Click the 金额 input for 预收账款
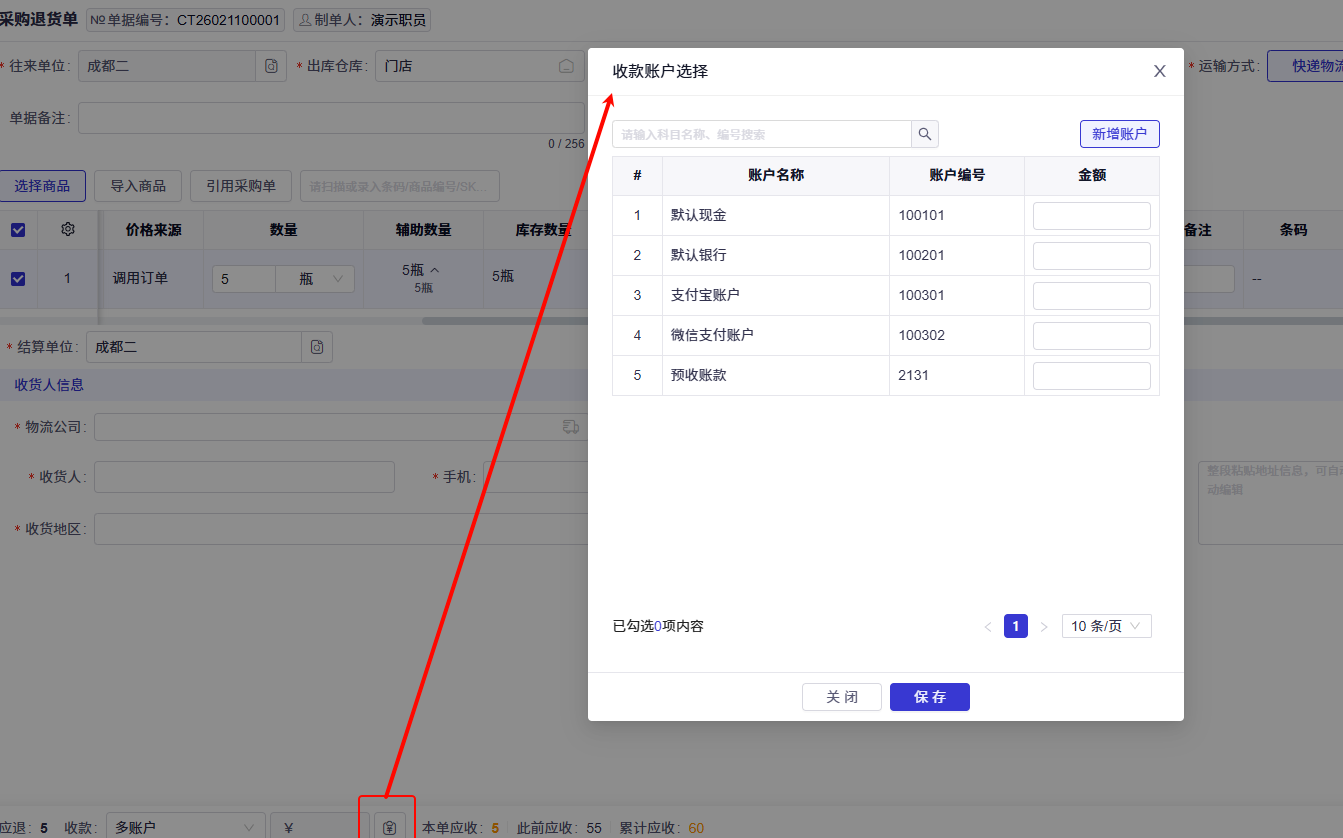The image size is (1343, 838). [x=1092, y=376]
